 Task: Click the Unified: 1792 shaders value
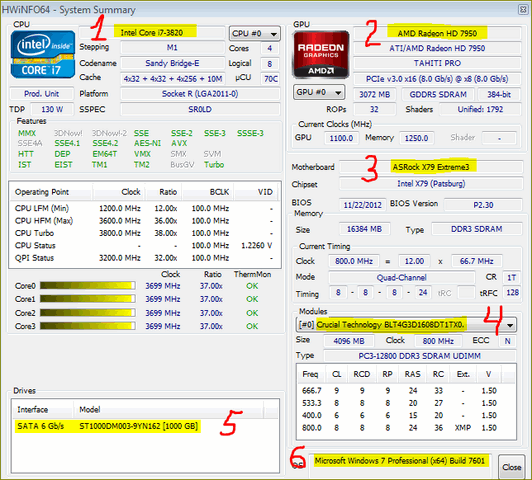(480, 109)
